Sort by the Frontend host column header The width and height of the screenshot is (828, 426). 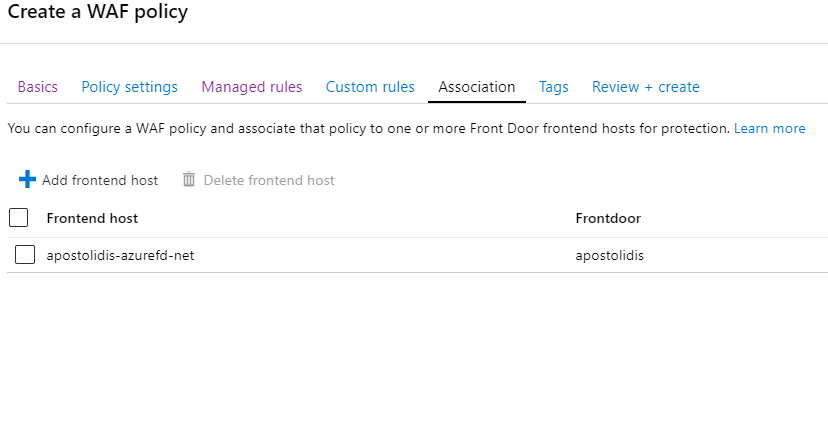[92, 218]
